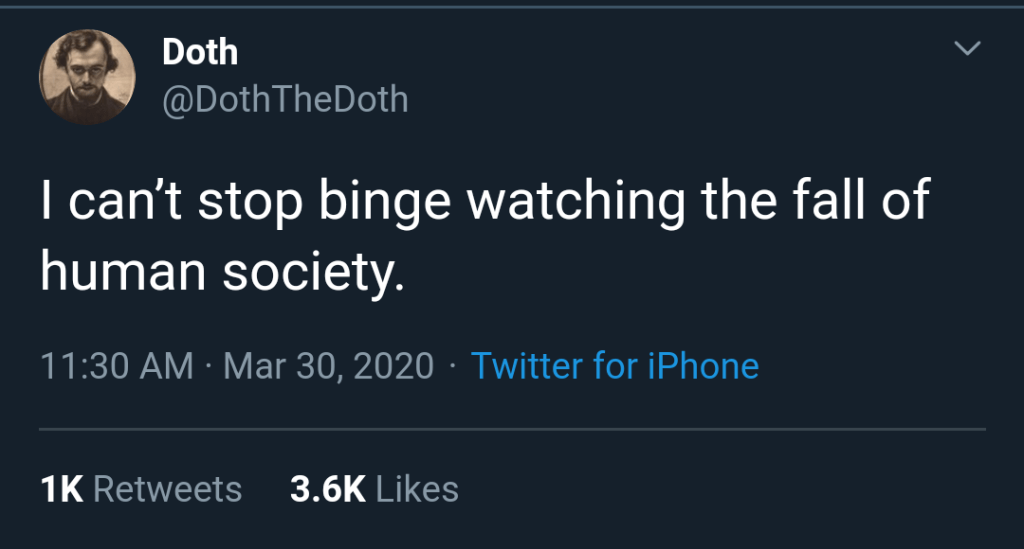Click the word "watching" in the tweet
Image resolution: width=1024 pixels, height=549 pixels.
click(577, 202)
